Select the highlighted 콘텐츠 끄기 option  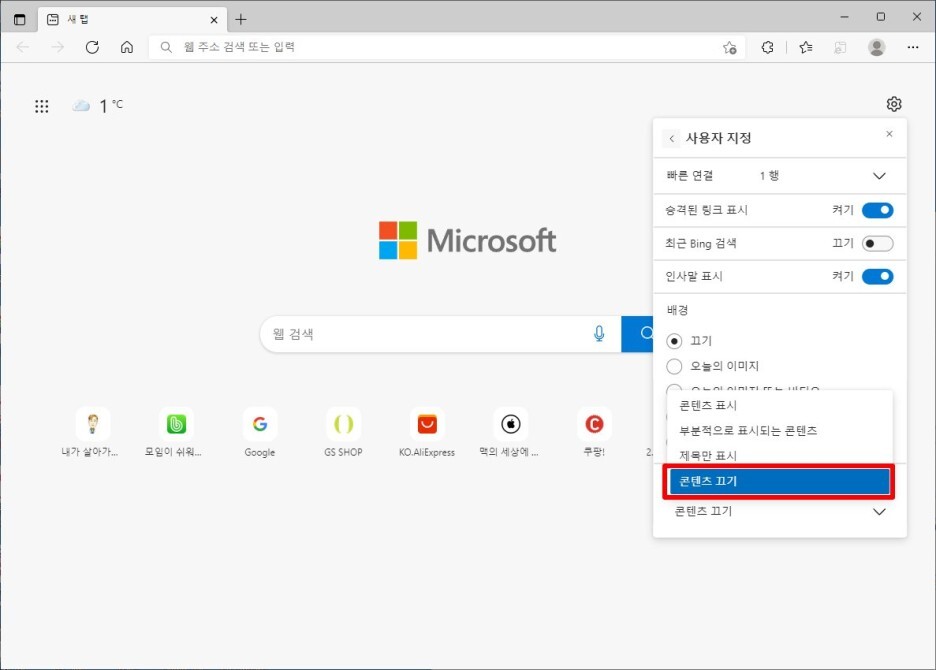coord(780,481)
